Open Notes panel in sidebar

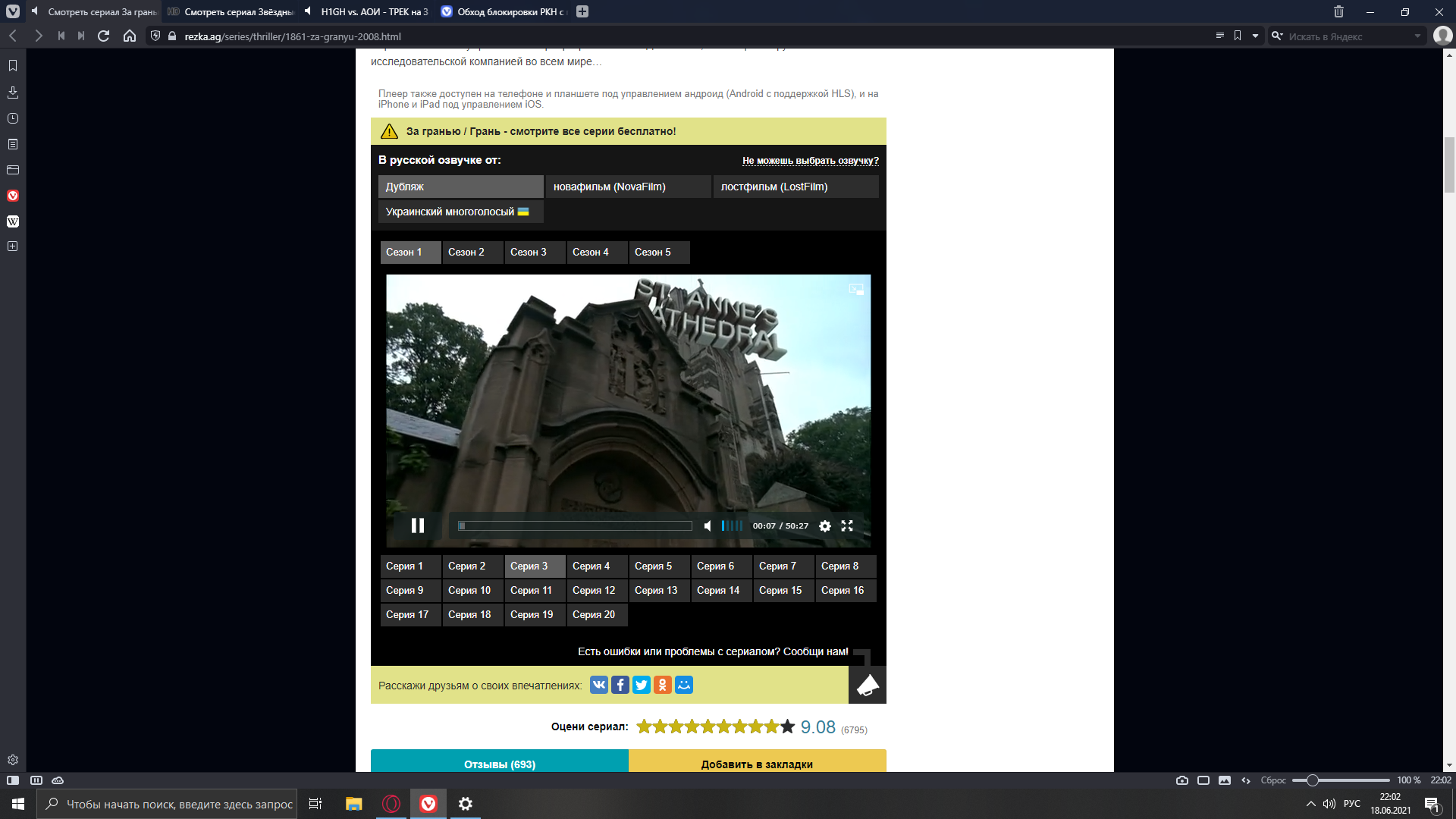tap(13, 144)
